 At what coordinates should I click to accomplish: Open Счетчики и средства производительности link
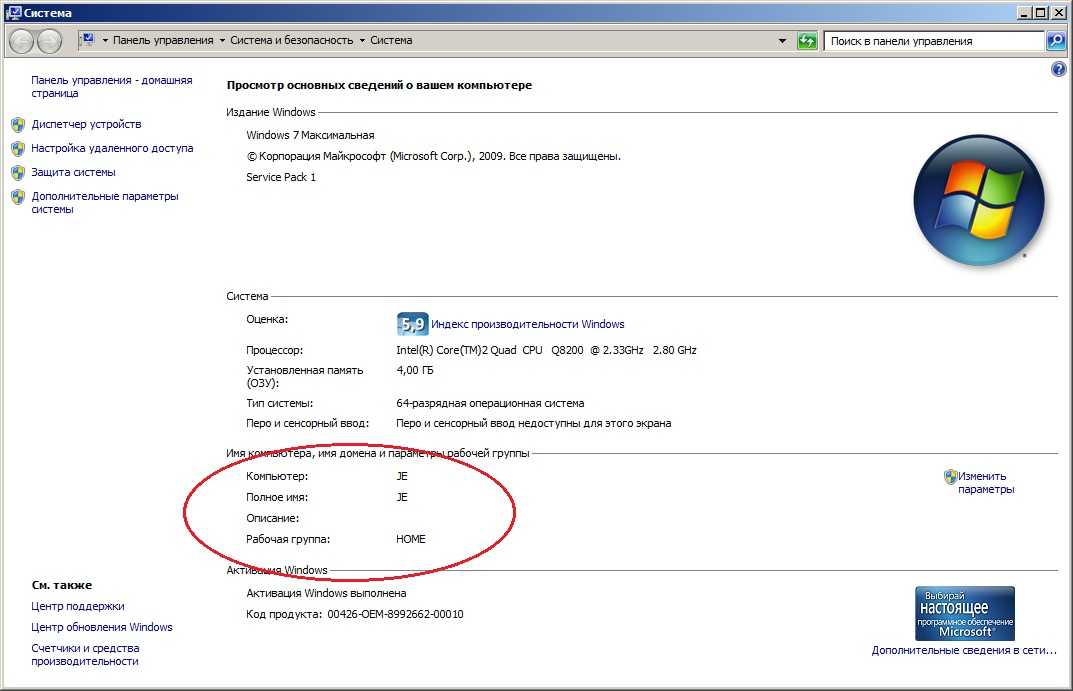(x=85, y=654)
